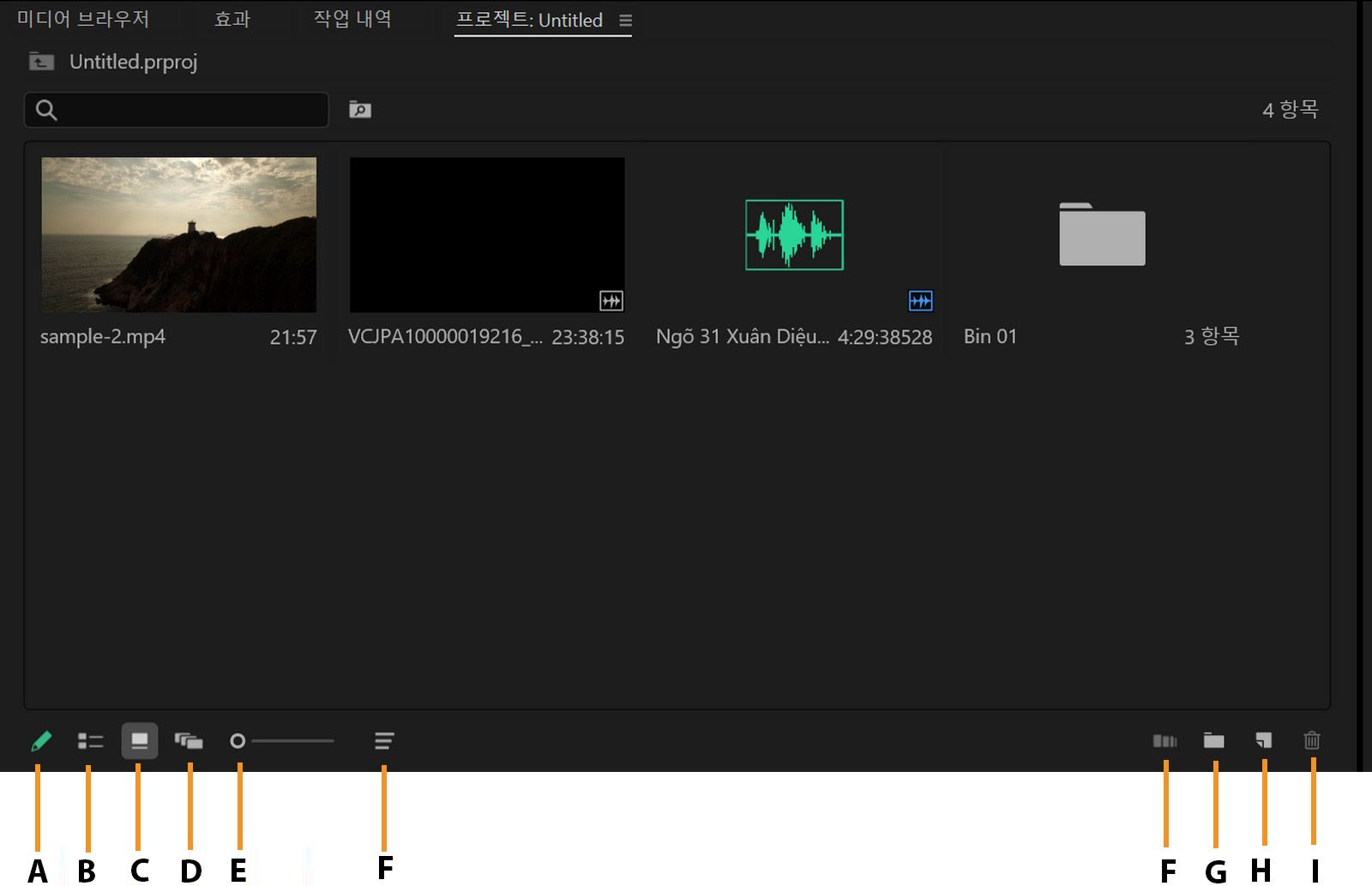
Task: Click the audio badge on the VCJPA10000019216 clip
Action: tap(611, 301)
